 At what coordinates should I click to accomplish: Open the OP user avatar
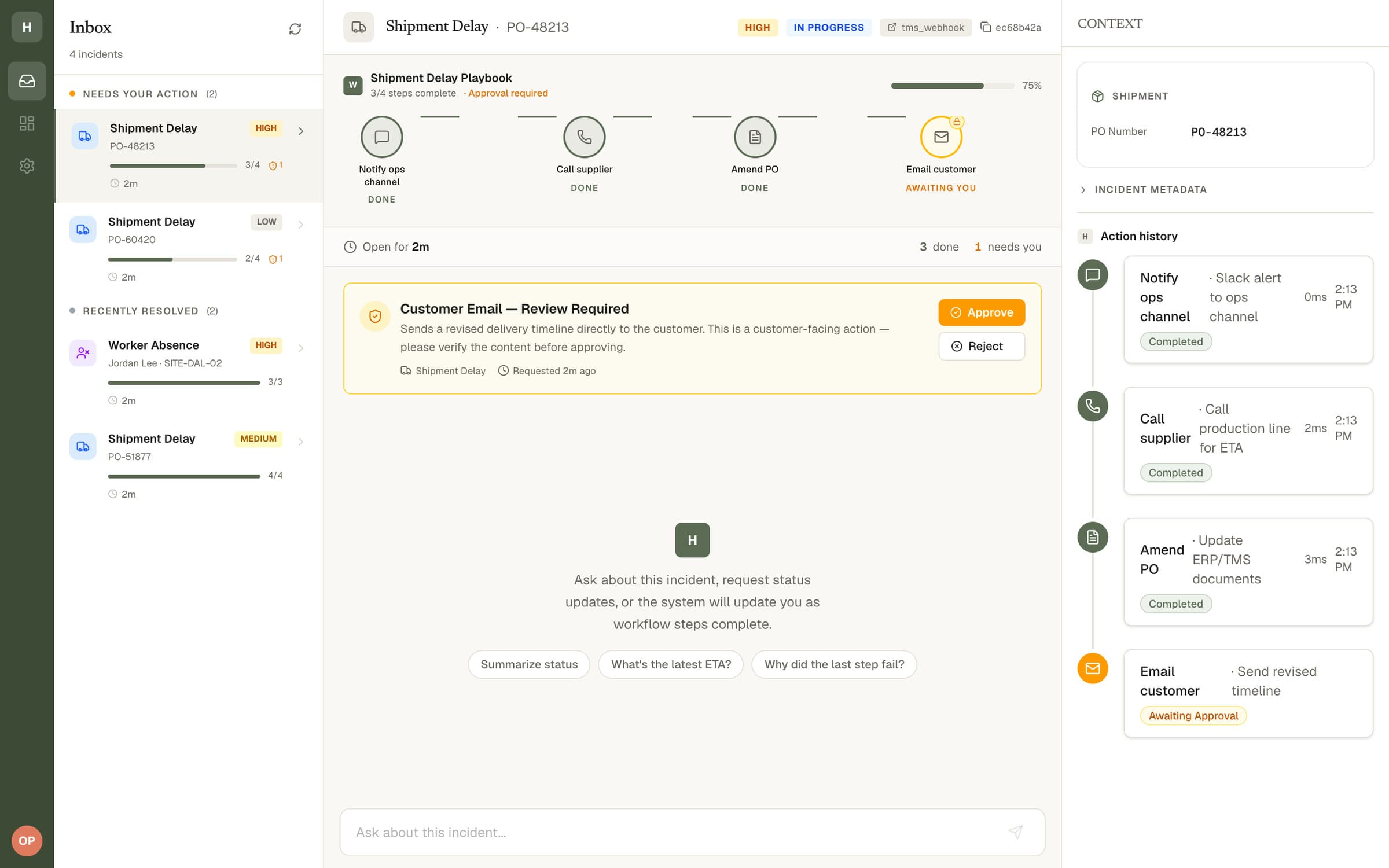tap(27, 841)
